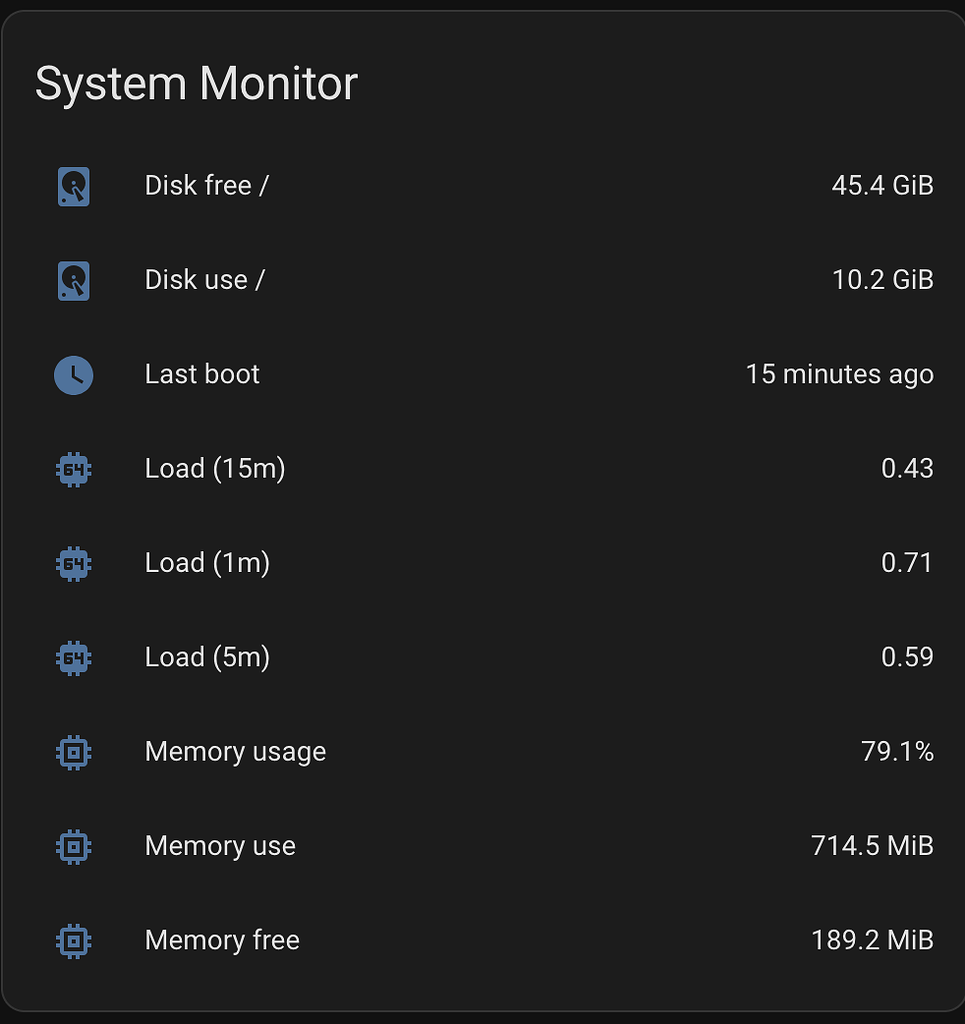The image size is (965, 1024).
Task: Click the Last boot label
Action: (202, 374)
